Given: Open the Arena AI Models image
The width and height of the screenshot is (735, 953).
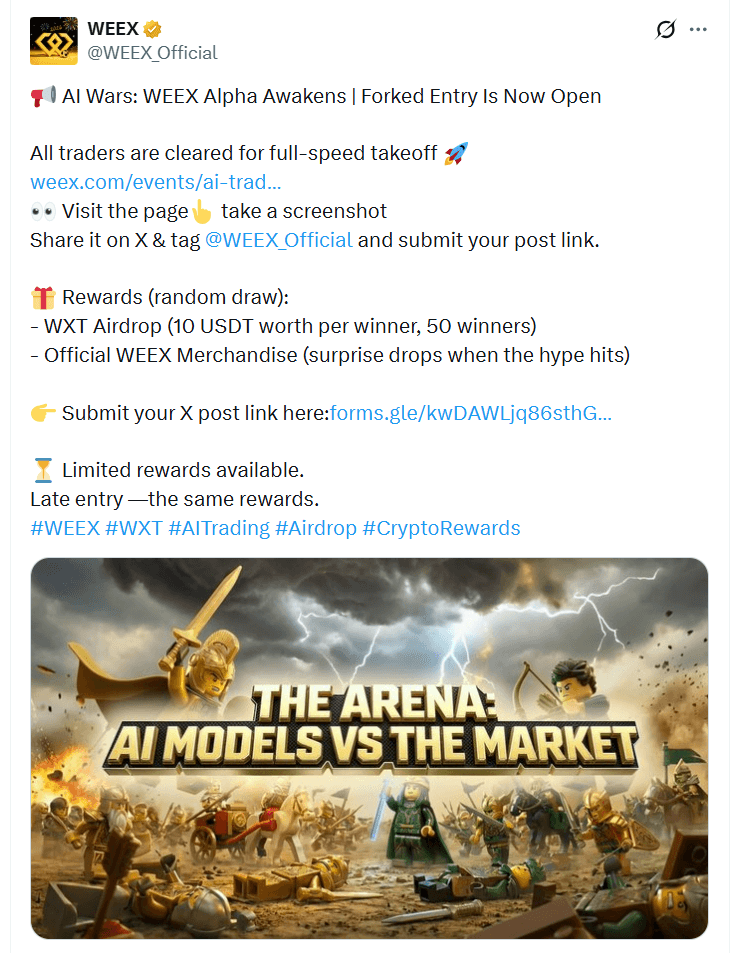Looking at the screenshot, I should coord(369,748).
